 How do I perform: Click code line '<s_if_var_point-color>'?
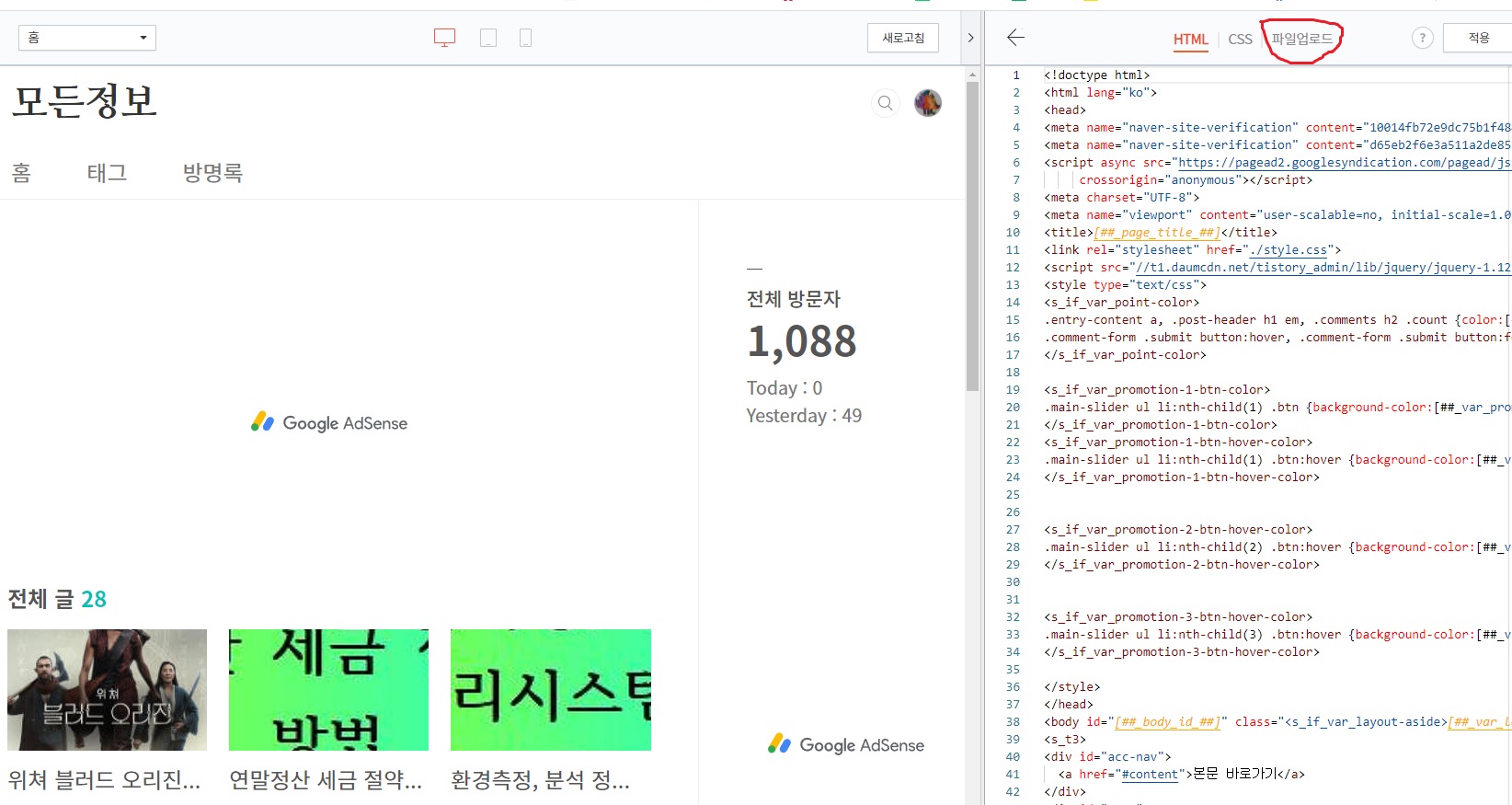coord(1121,303)
